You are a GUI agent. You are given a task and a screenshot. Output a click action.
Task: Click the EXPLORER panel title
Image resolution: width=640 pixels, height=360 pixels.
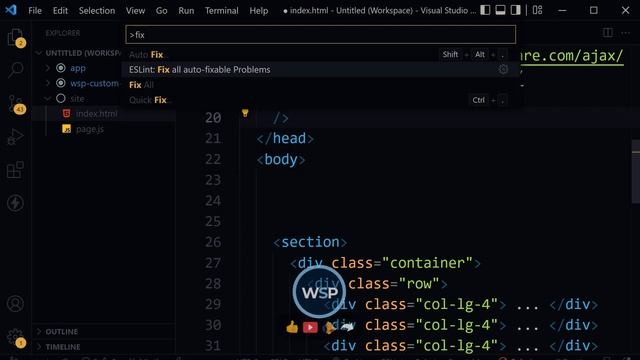coord(63,33)
